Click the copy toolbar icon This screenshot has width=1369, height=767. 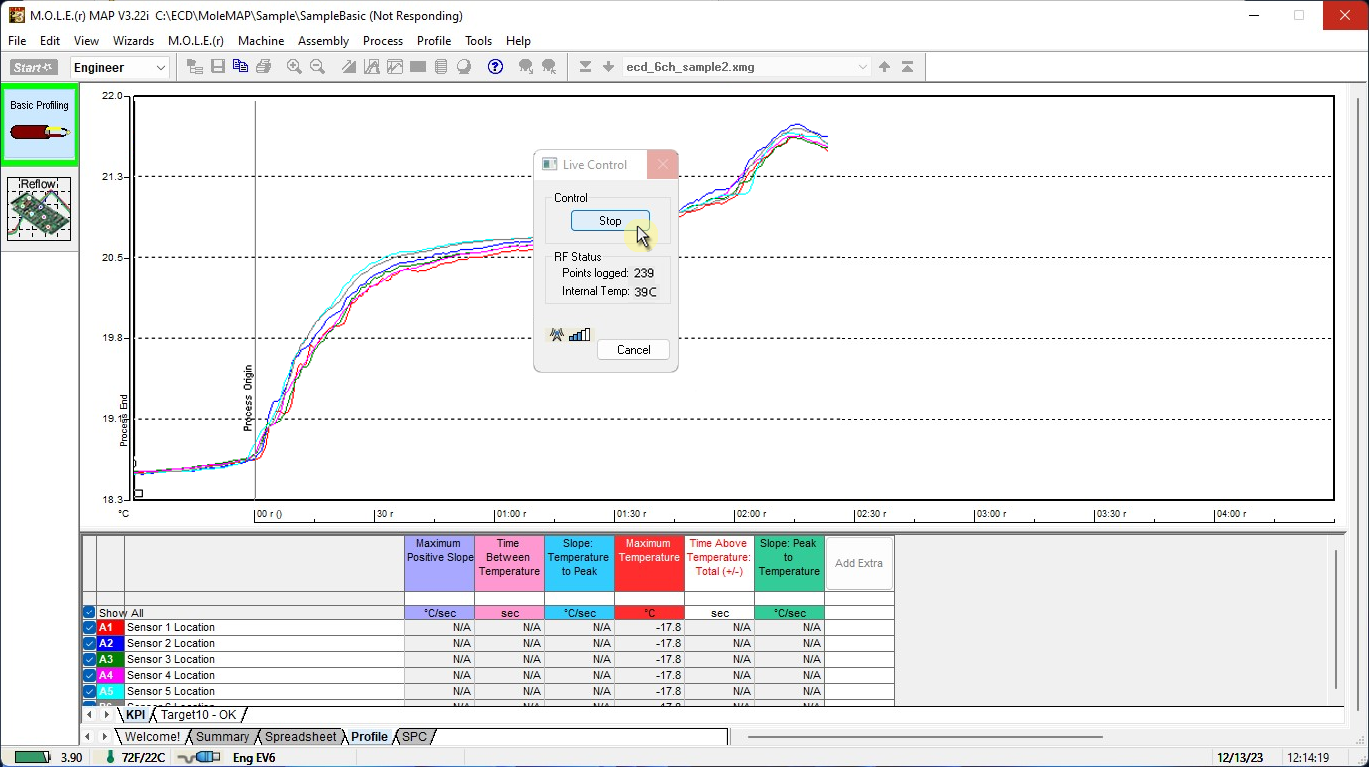click(x=240, y=67)
